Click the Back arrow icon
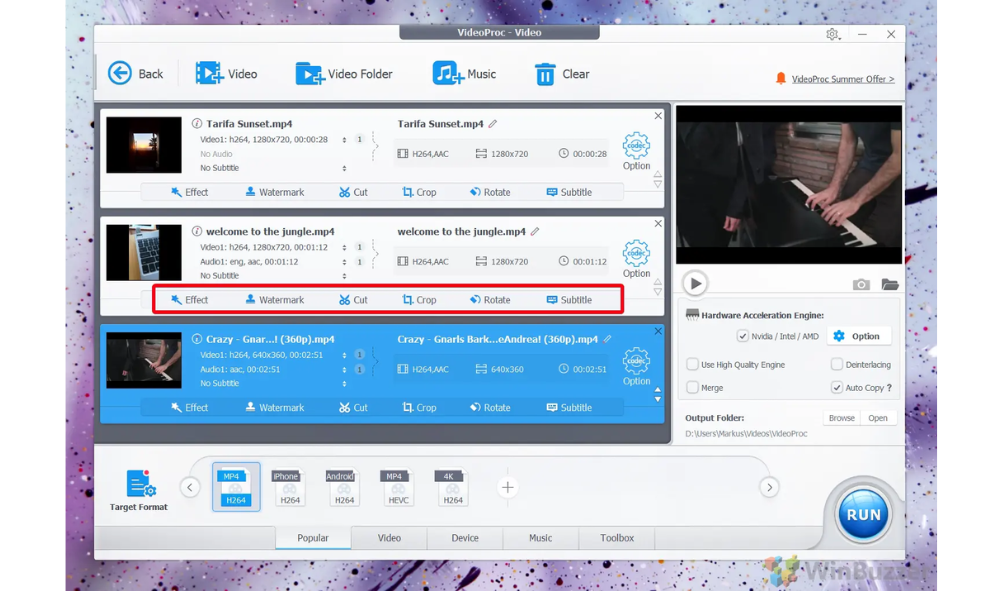Viewport: 1004px width, 591px height. click(x=120, y=73)
